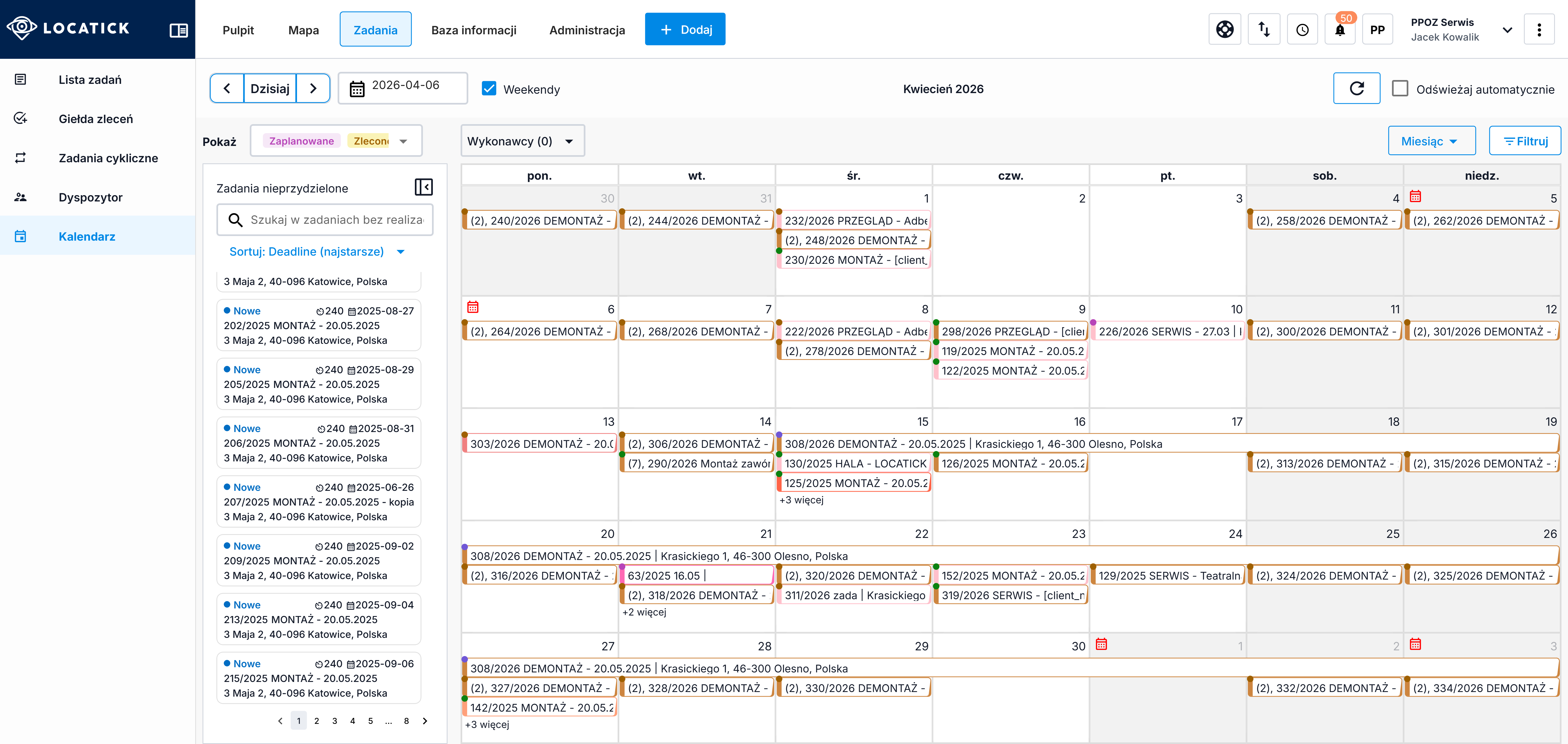The width and height of the screenshot is (1568, 744).
Task: Open Administracja tab
Action: (x=587, y=30)
